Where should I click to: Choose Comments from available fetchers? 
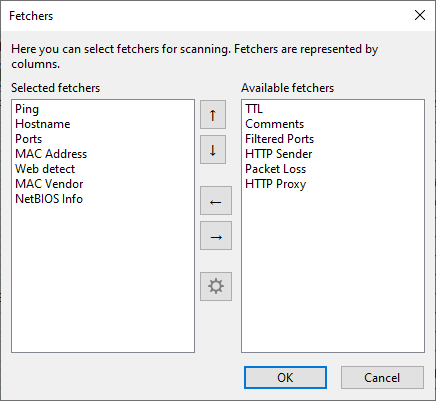click(x=274, y=124)
